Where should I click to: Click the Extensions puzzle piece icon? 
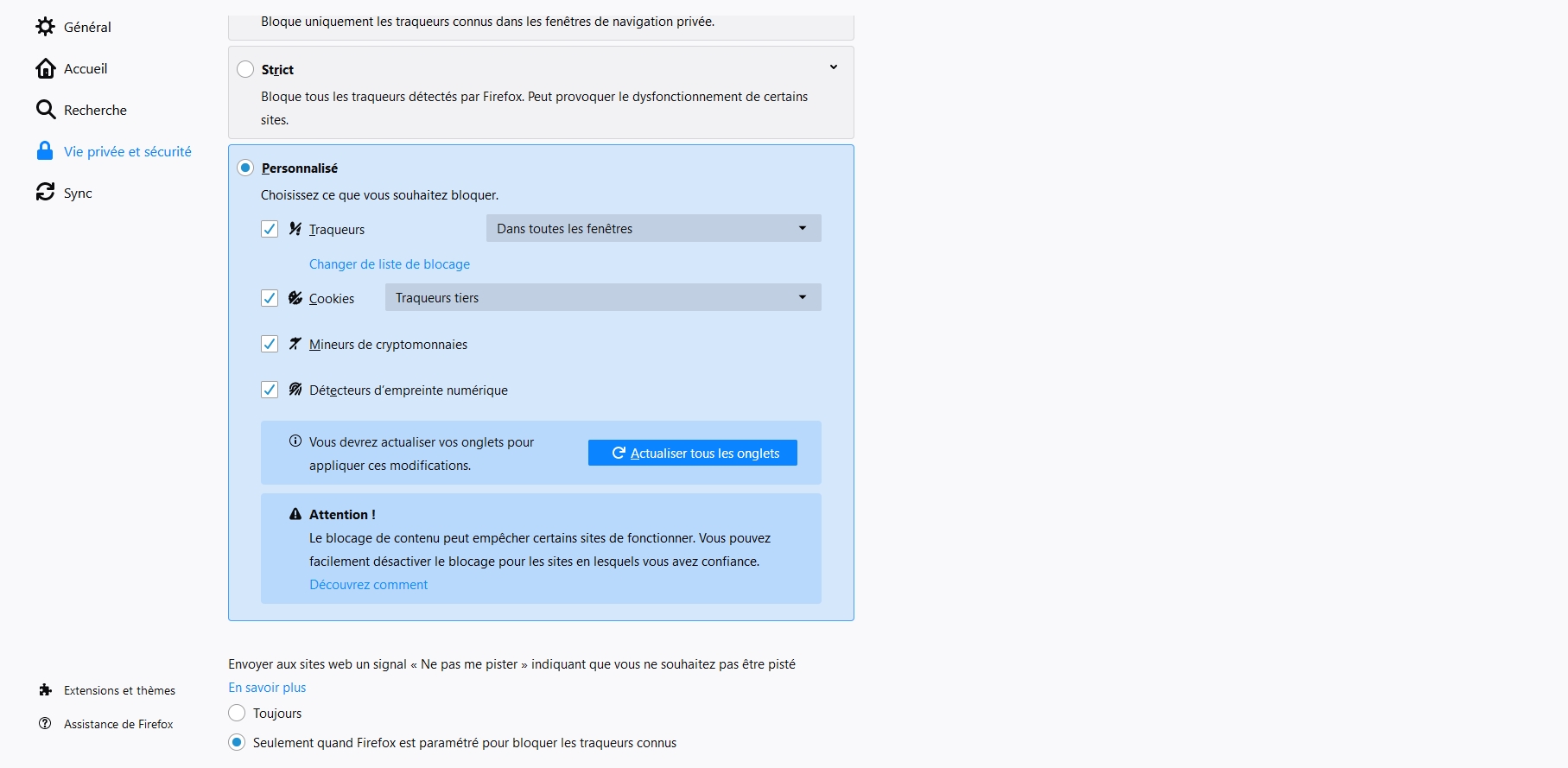click(x=45, y=690)
